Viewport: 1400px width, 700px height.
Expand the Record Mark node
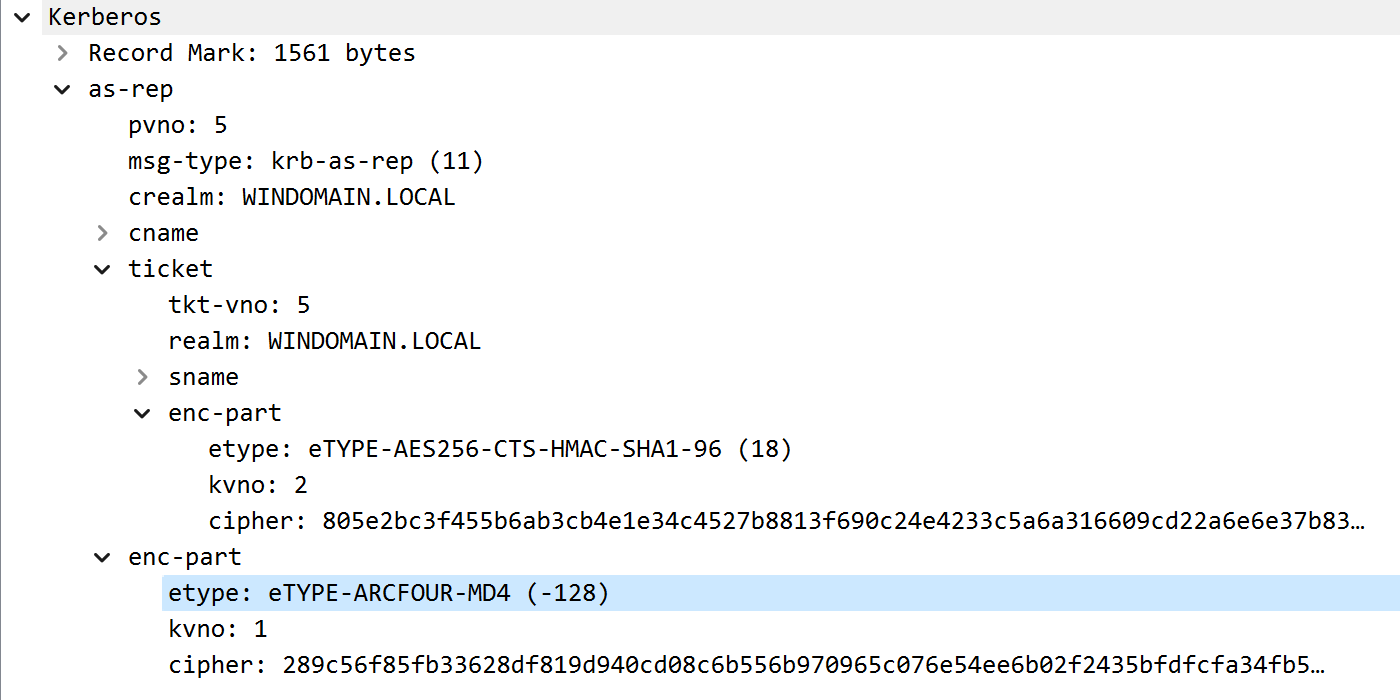pos(62,53)
